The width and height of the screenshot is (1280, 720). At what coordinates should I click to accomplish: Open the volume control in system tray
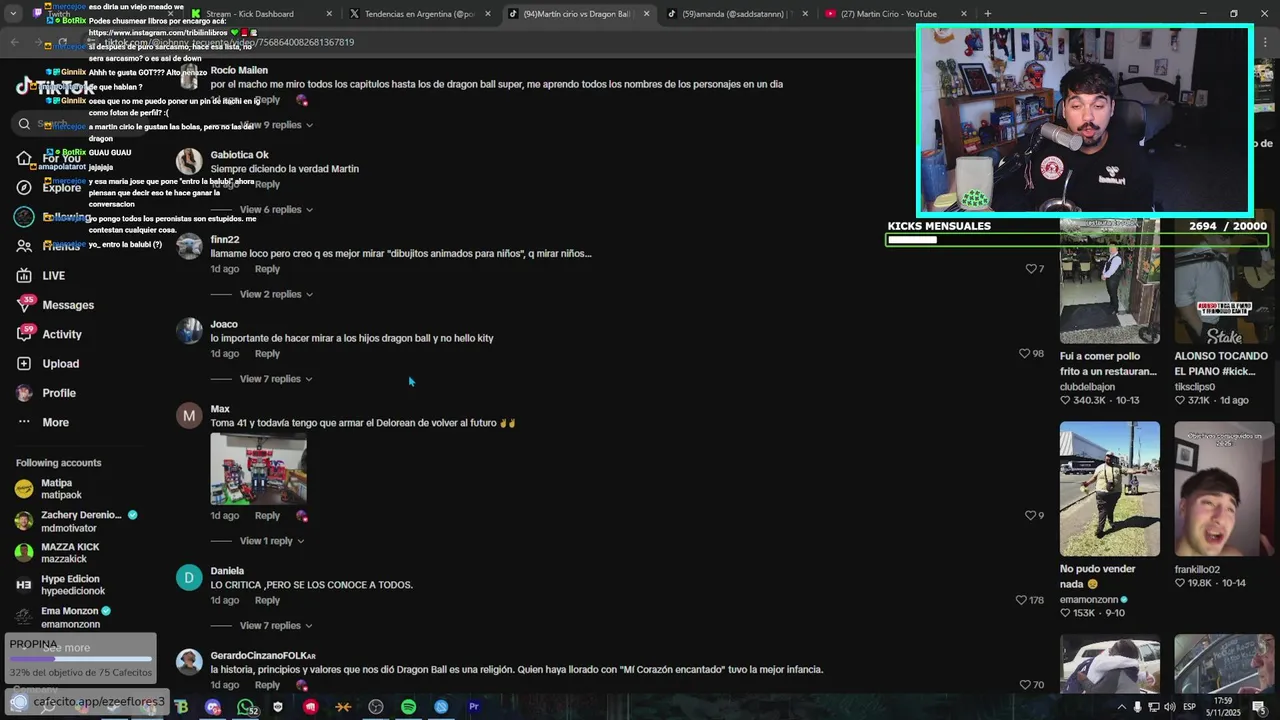point(1169,707)
